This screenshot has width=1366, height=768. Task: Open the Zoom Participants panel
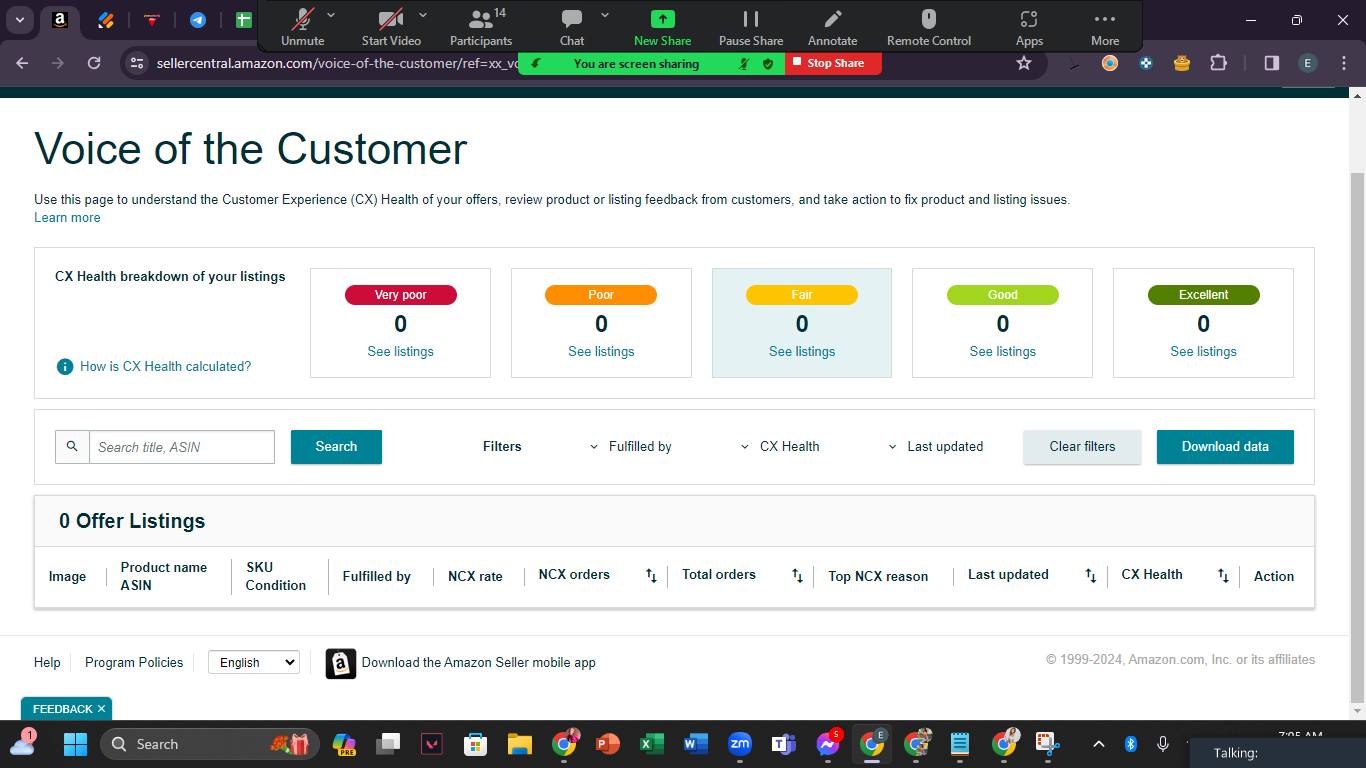coord(481,27)
